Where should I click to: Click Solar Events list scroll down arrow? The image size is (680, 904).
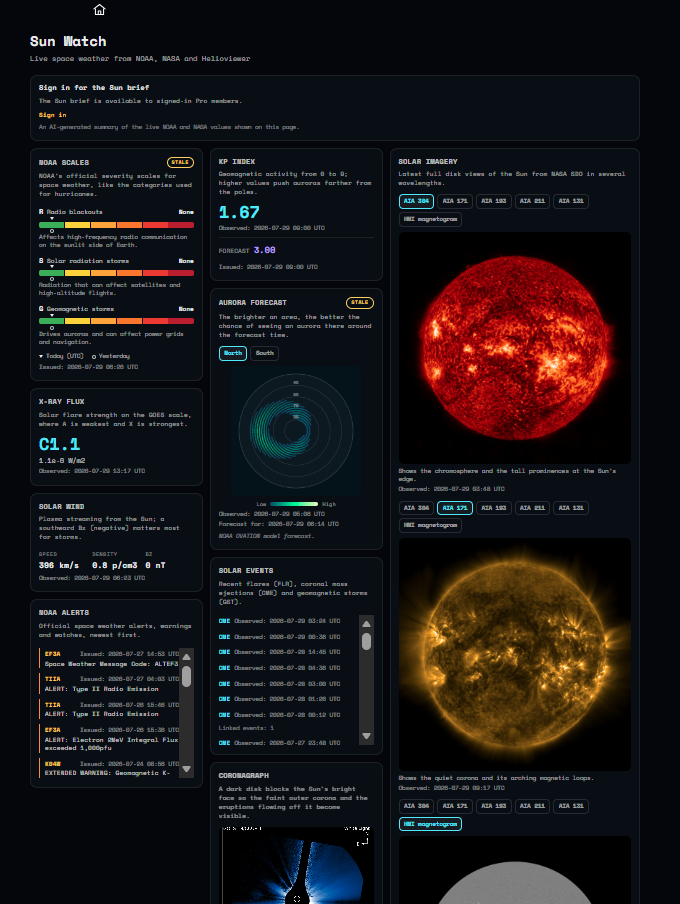(366, 736)
